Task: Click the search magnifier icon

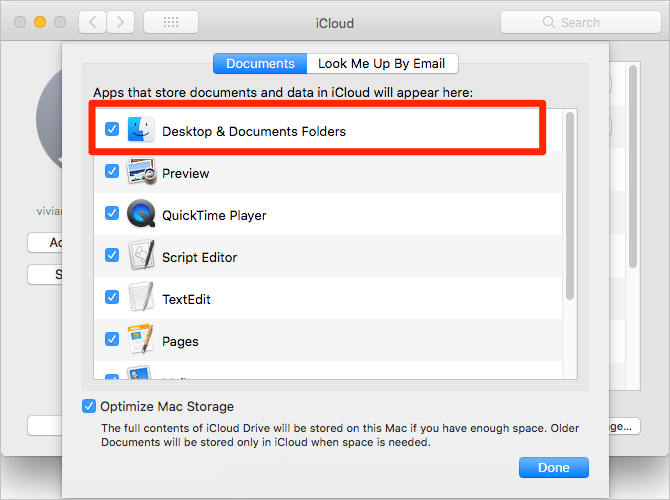Action: pos(549,22)
